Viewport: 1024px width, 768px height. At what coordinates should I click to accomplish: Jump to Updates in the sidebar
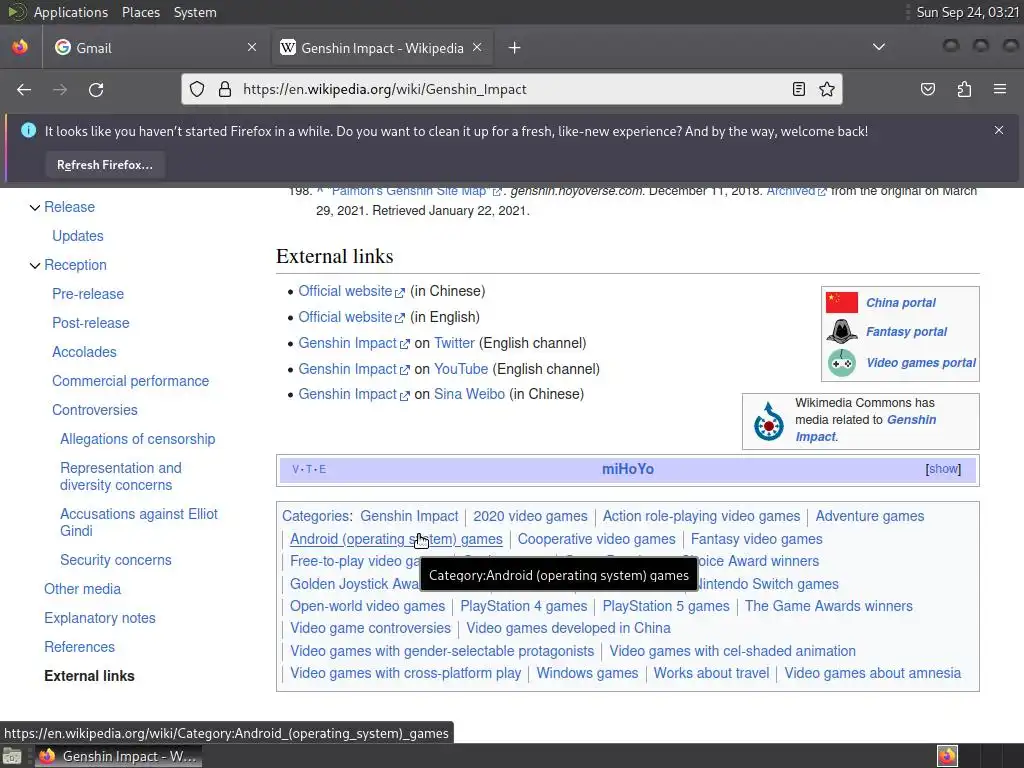tap(78, 236)
